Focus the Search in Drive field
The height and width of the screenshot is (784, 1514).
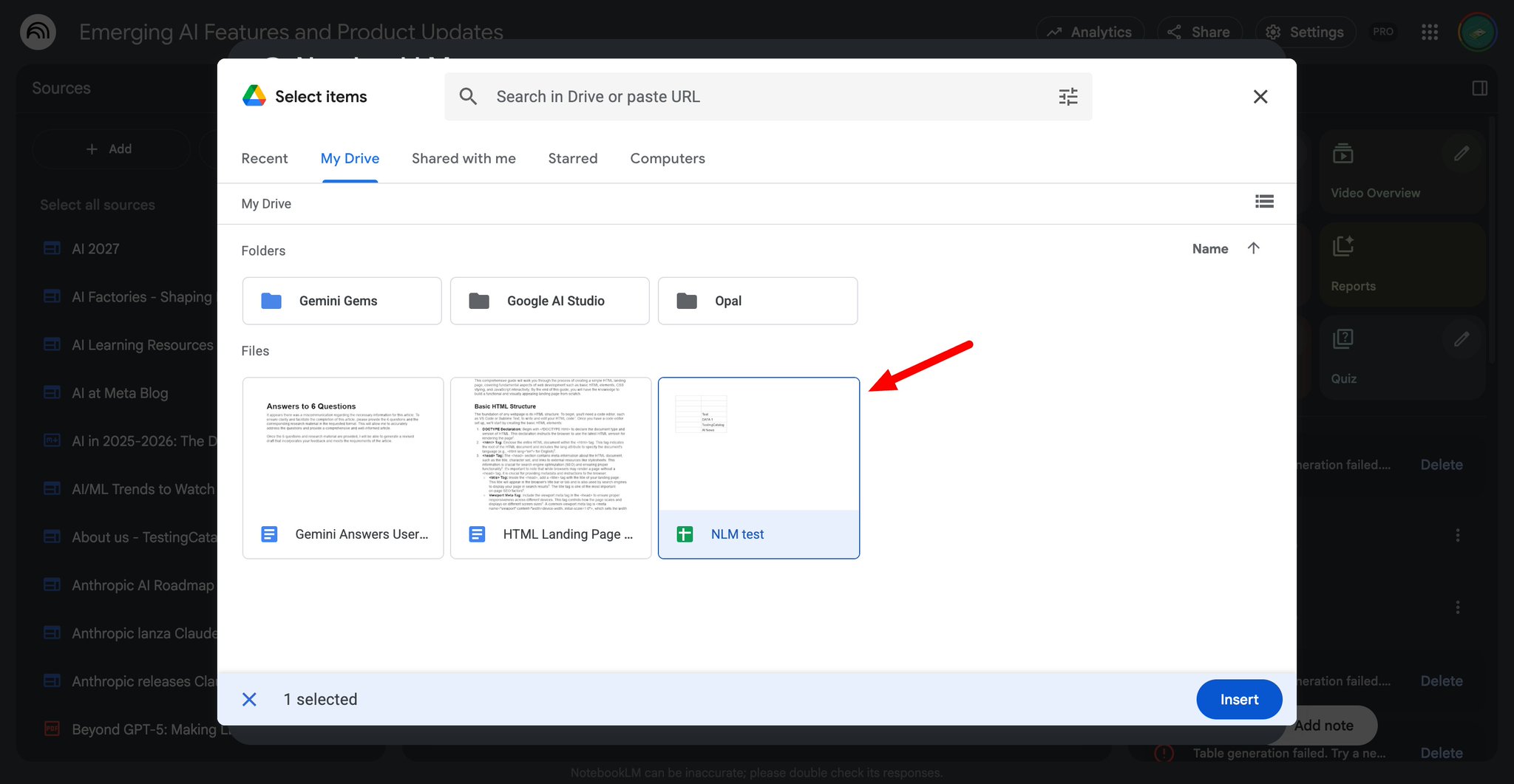768,97
